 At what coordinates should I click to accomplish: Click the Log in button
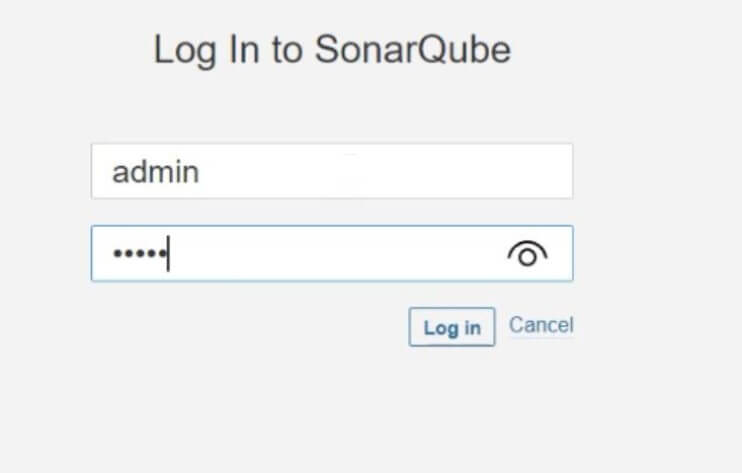click(452, 327)
